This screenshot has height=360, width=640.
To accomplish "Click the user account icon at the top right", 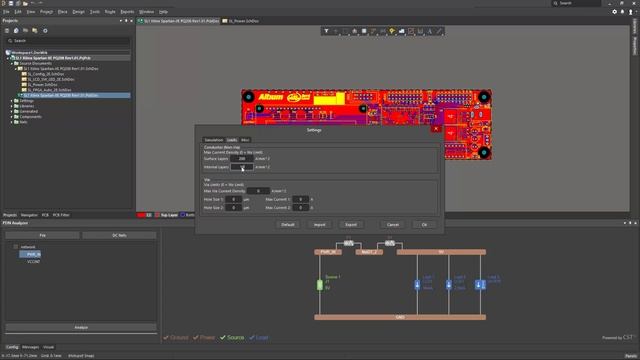I will click(631, 12).
